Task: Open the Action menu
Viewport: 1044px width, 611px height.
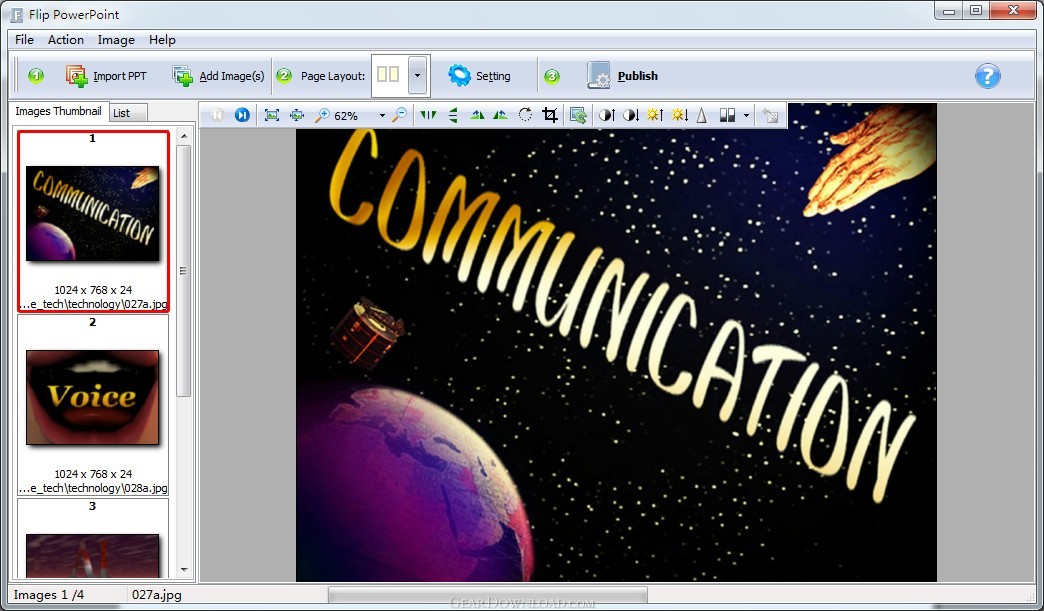Action: point(66,40)
